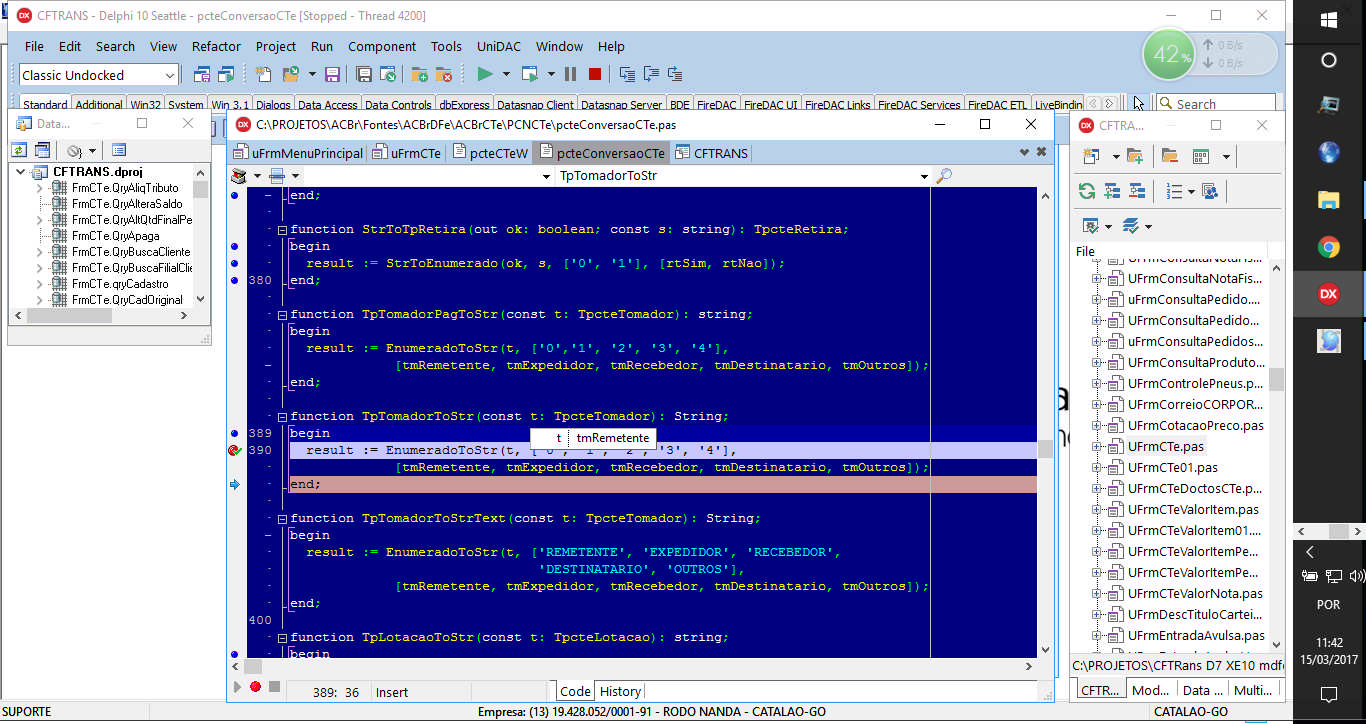Click the Step Over icon
This screenshot has height=724, width=1366.
click(651, 74)
